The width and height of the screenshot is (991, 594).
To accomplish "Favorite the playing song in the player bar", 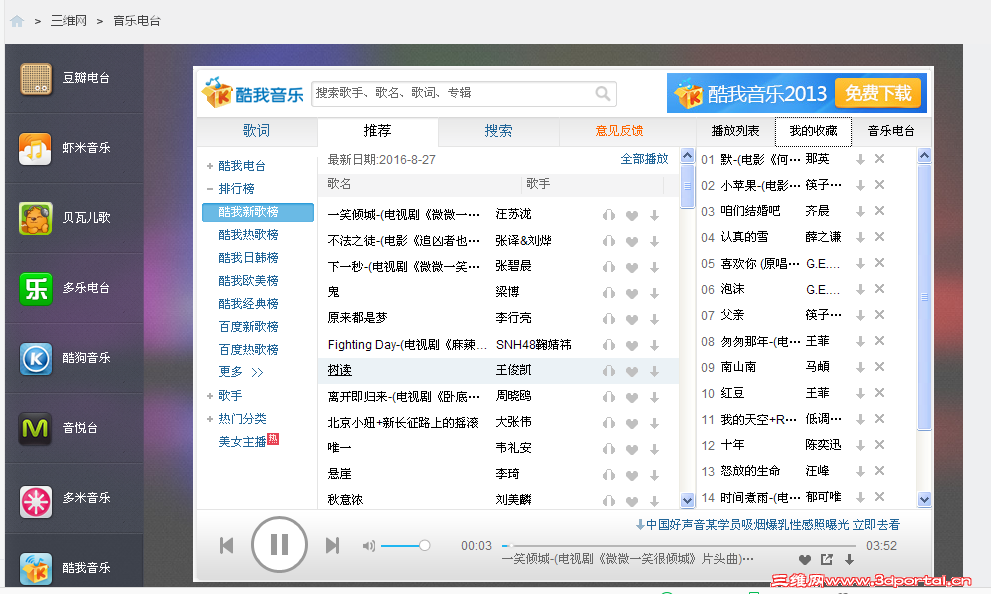I will 805,559.
